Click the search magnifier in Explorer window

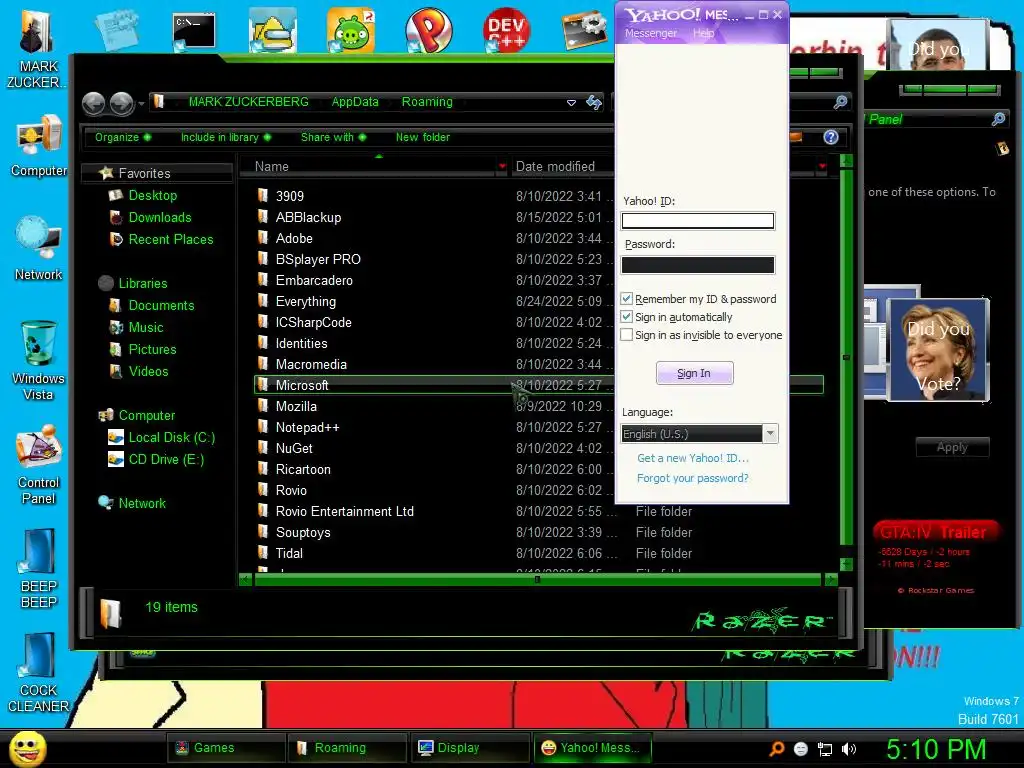pos(840,102)
